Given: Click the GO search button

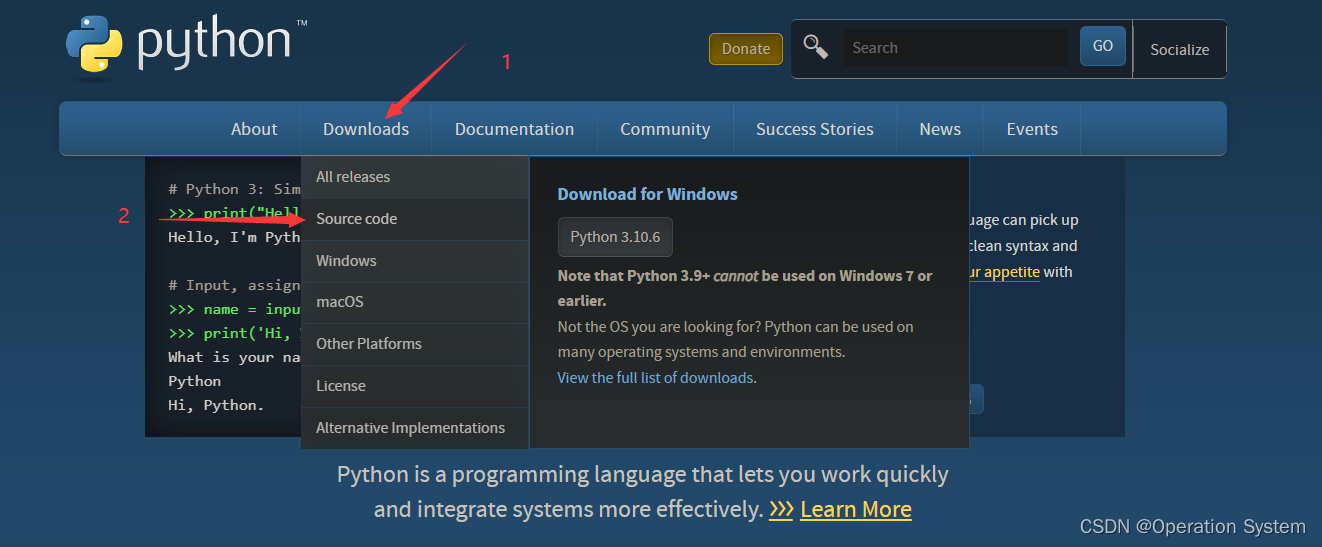Looking at the screenshot, I should 1103,46.
